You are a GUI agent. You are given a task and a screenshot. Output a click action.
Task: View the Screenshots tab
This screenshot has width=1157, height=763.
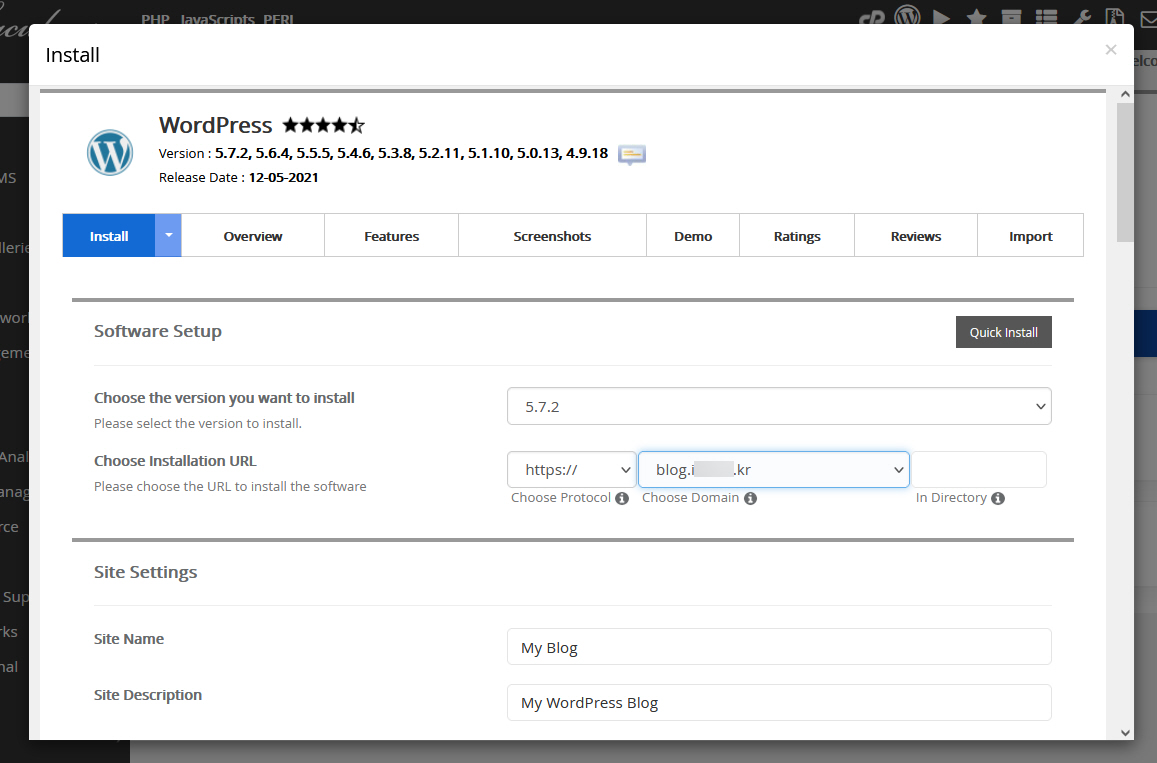tap(552, 235)
